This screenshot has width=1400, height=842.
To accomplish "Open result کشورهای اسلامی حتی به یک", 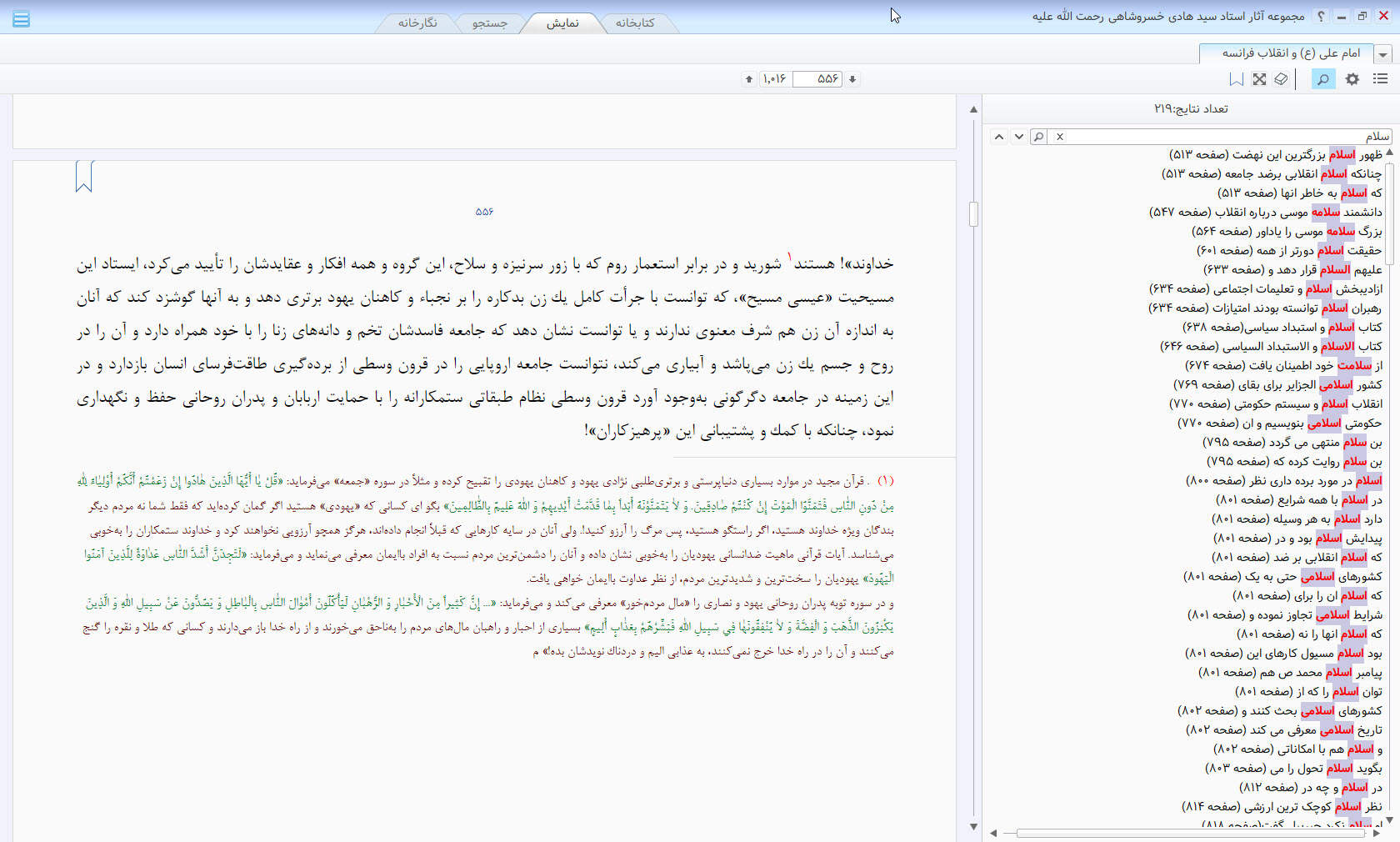I will click(x=1283, y=577).
